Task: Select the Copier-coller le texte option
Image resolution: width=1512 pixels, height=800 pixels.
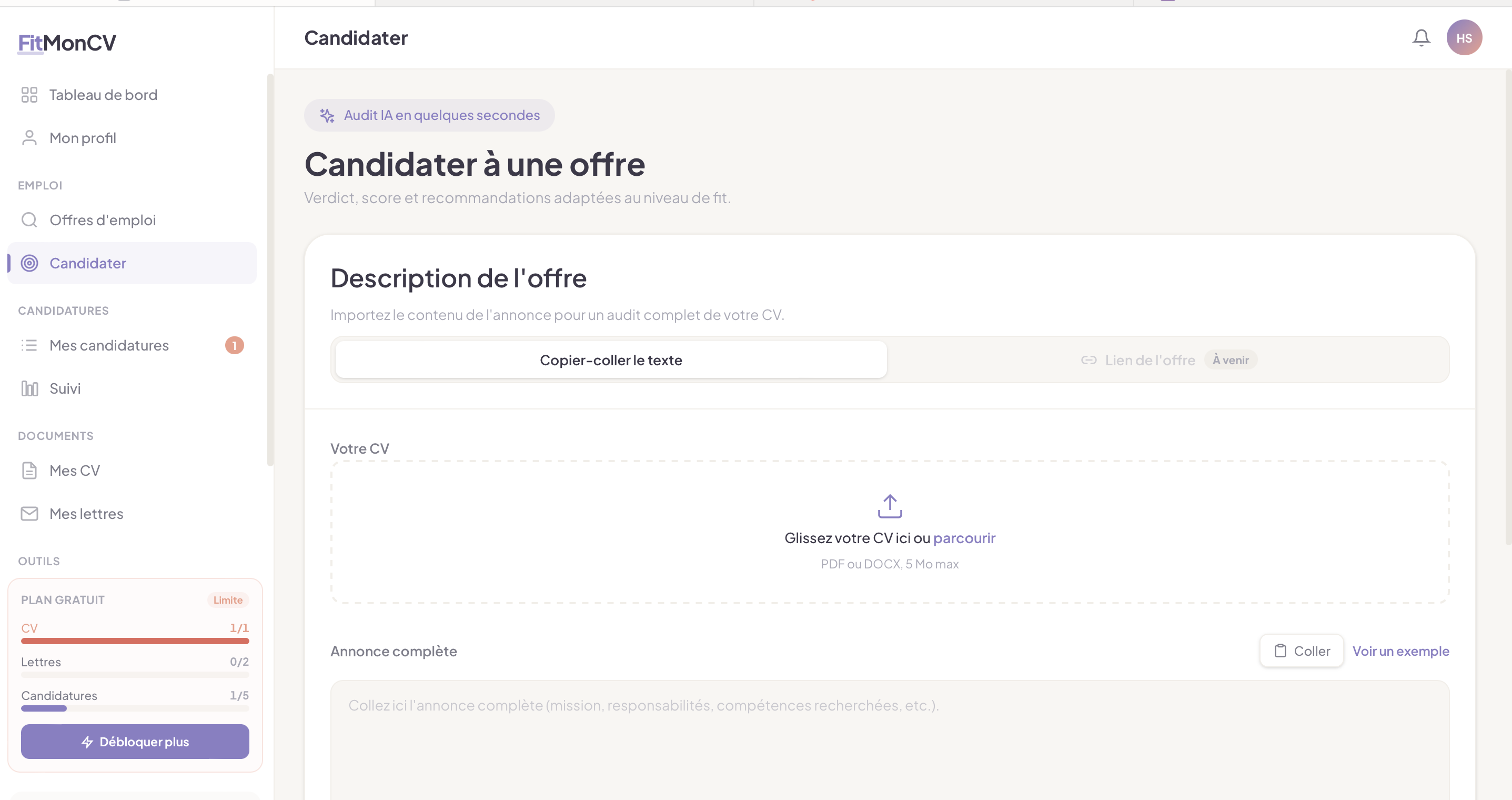Action: (x=610, y=359)
